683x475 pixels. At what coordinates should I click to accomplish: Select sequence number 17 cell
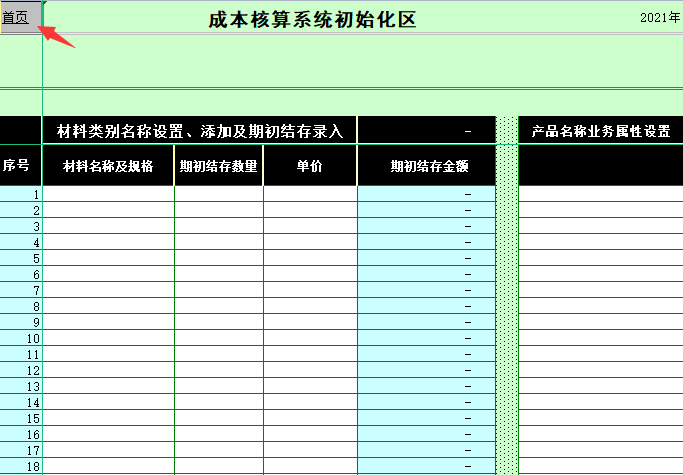click(21, 450)
